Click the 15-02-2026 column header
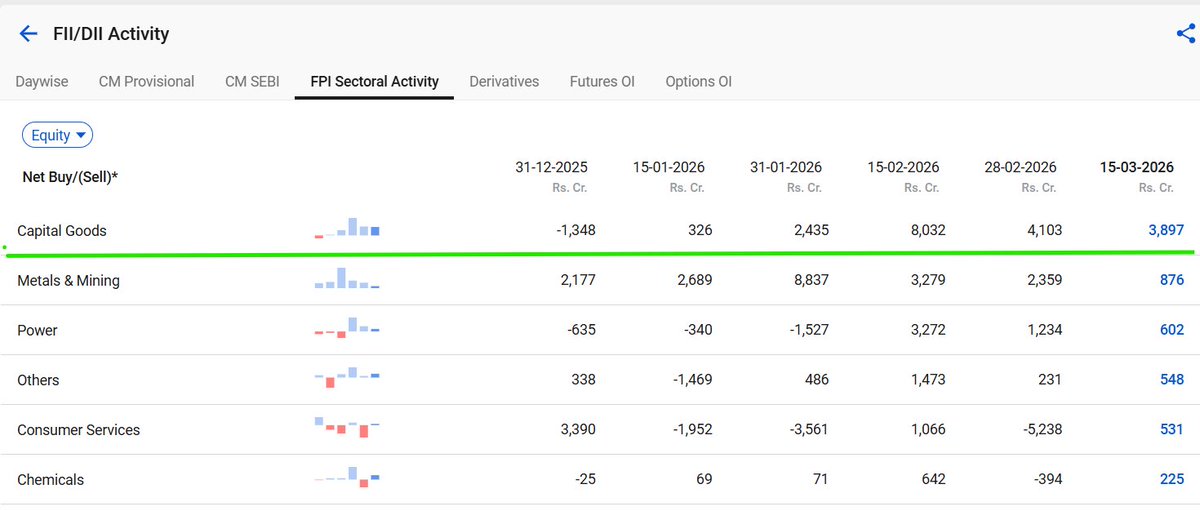The height and width of the screenshot is (511, 1200). click(903, 167)
